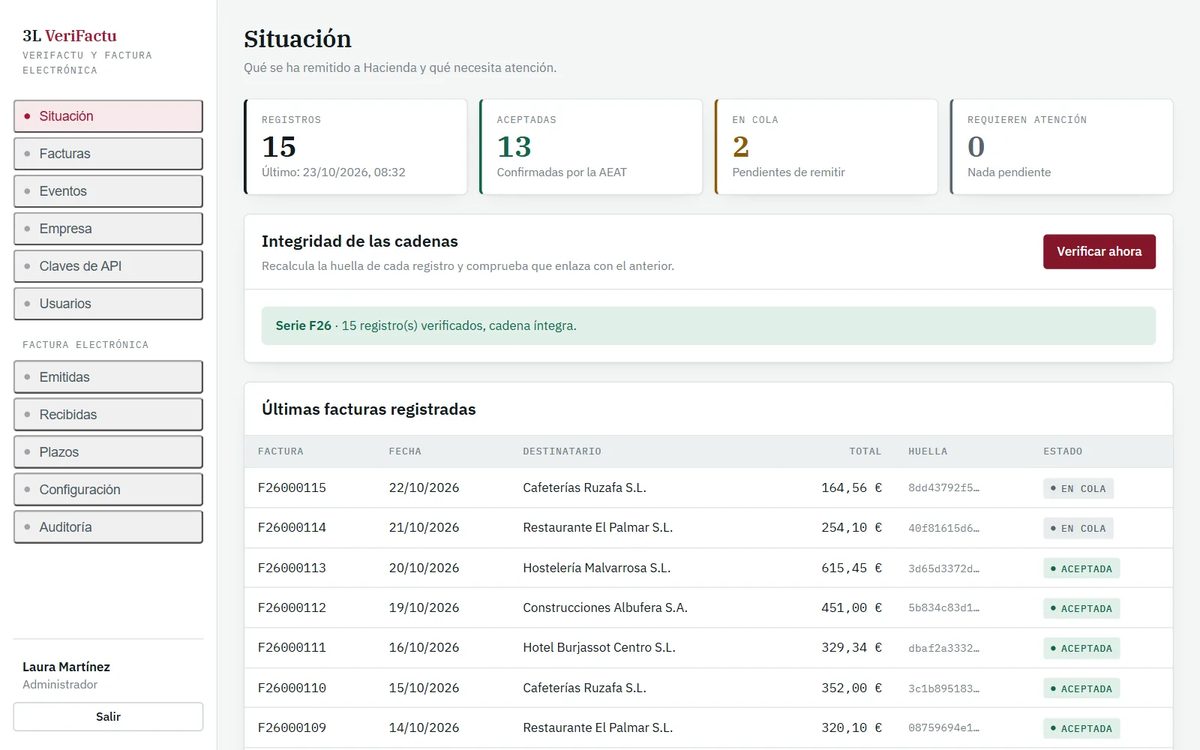Go to Facturas in the sidebar
Screen dimensions: 1200x750
pyautogui.click(x=108, y=154)
